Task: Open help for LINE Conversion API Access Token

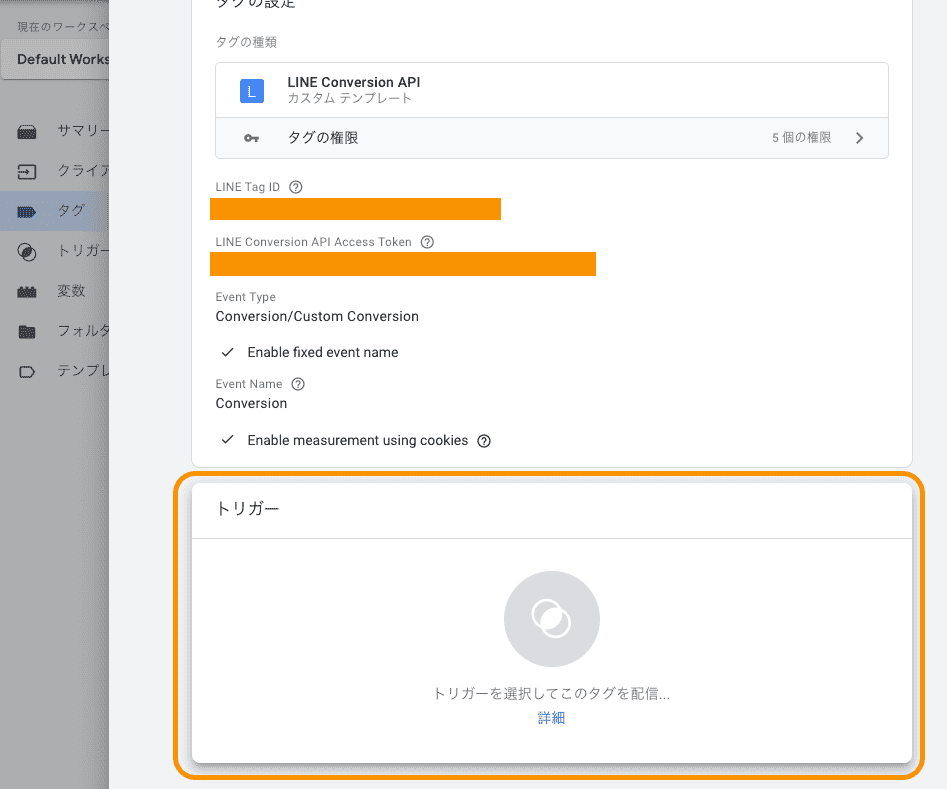Action: point(427,242)
